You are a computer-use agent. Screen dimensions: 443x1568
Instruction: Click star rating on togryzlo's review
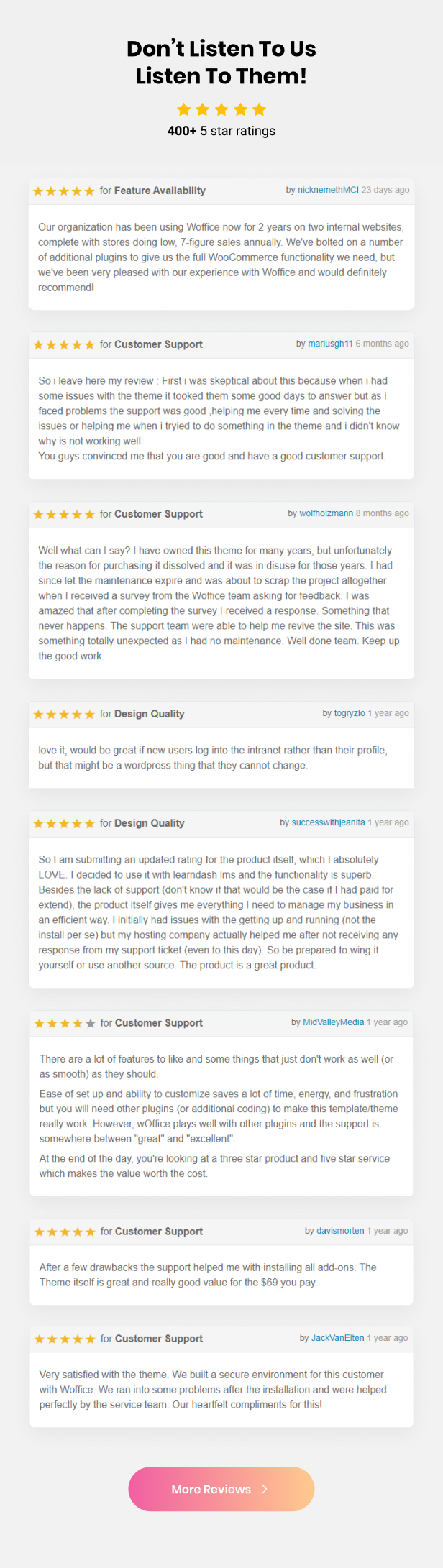[64, 715]
